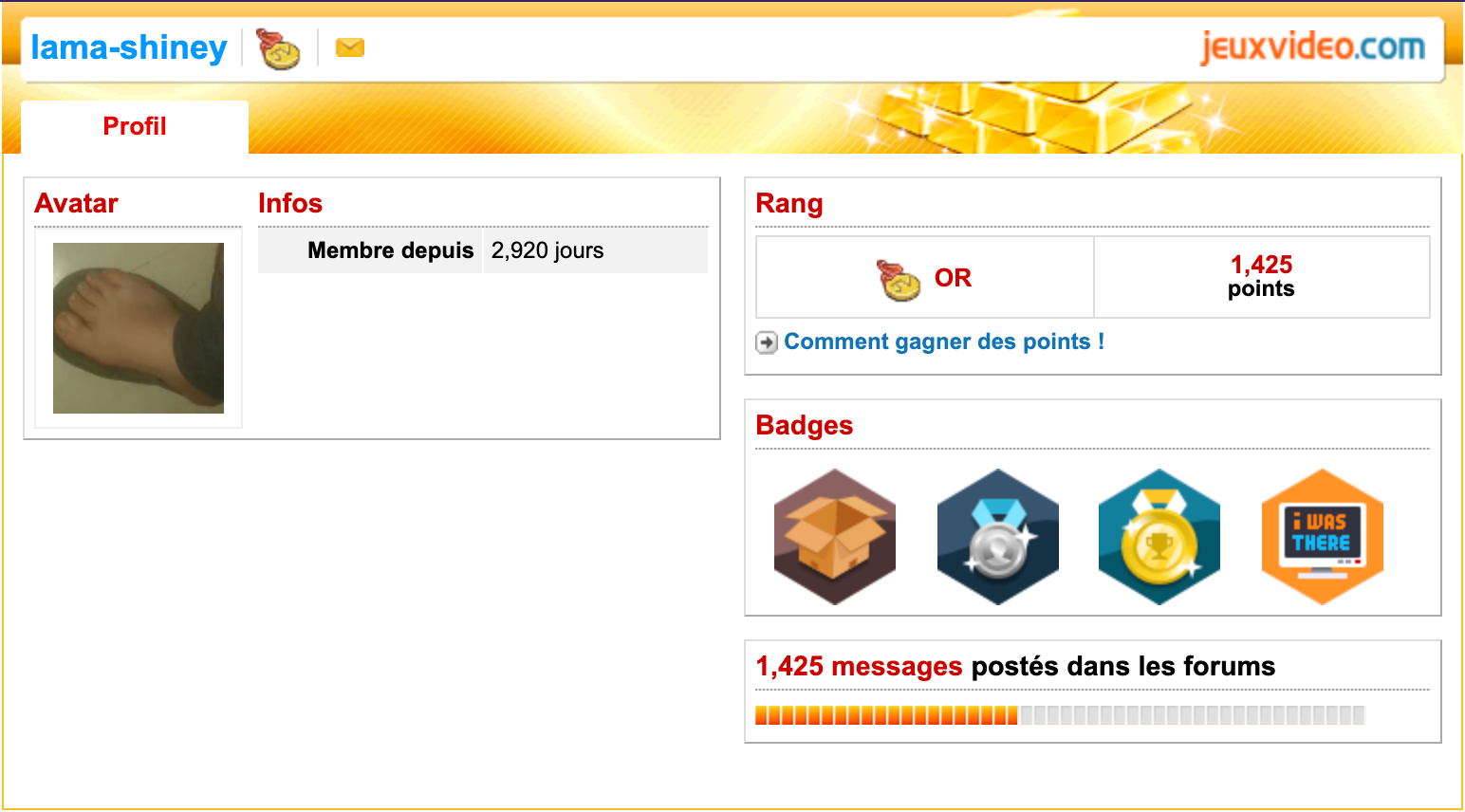This screenshot has width=1465, height=812.
Task: Click the OR rank label
Action: pyautogui.click(x=953, y=278)
